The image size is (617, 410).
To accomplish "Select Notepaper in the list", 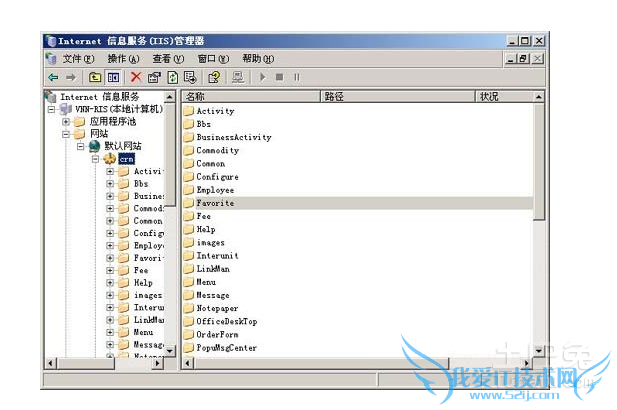I will click(x=217, y=308).
